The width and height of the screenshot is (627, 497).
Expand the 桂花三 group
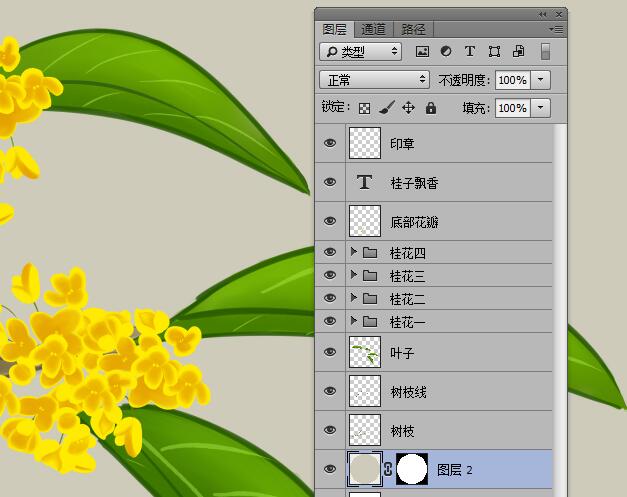(x=353, y=274)
